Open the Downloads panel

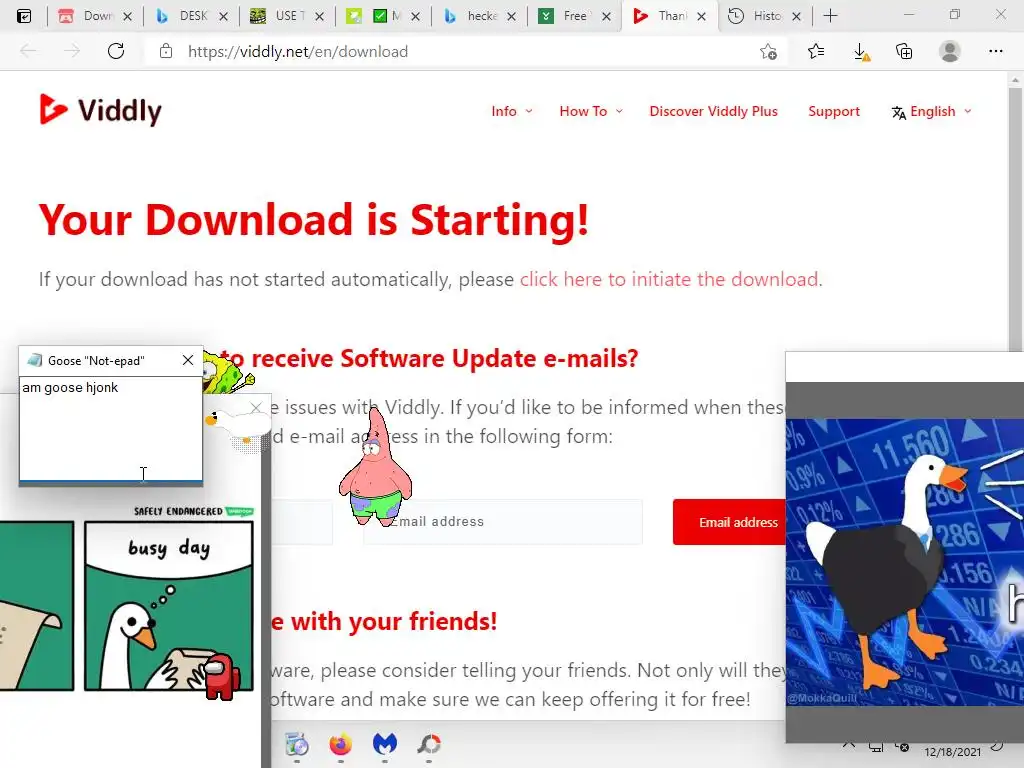click(861, 52)
